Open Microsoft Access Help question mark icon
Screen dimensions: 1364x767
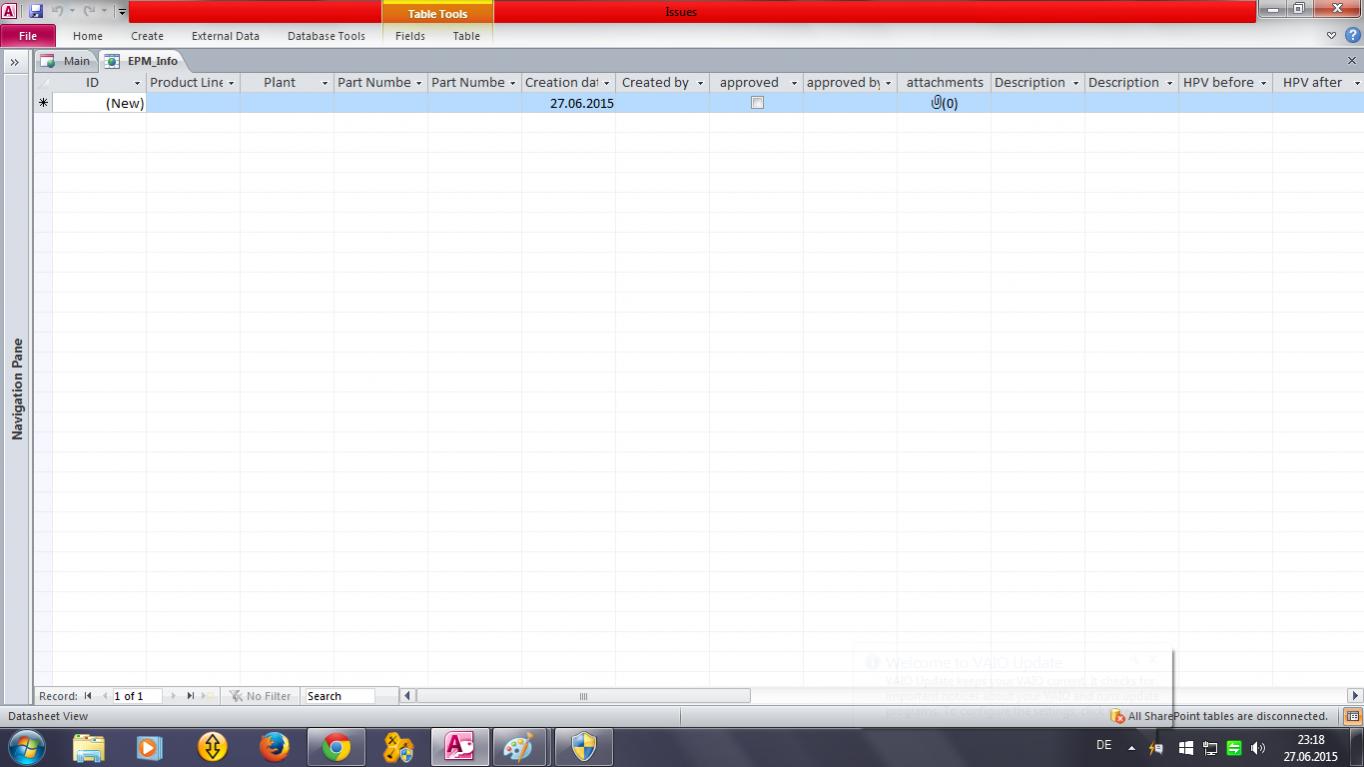(1353, 35)
